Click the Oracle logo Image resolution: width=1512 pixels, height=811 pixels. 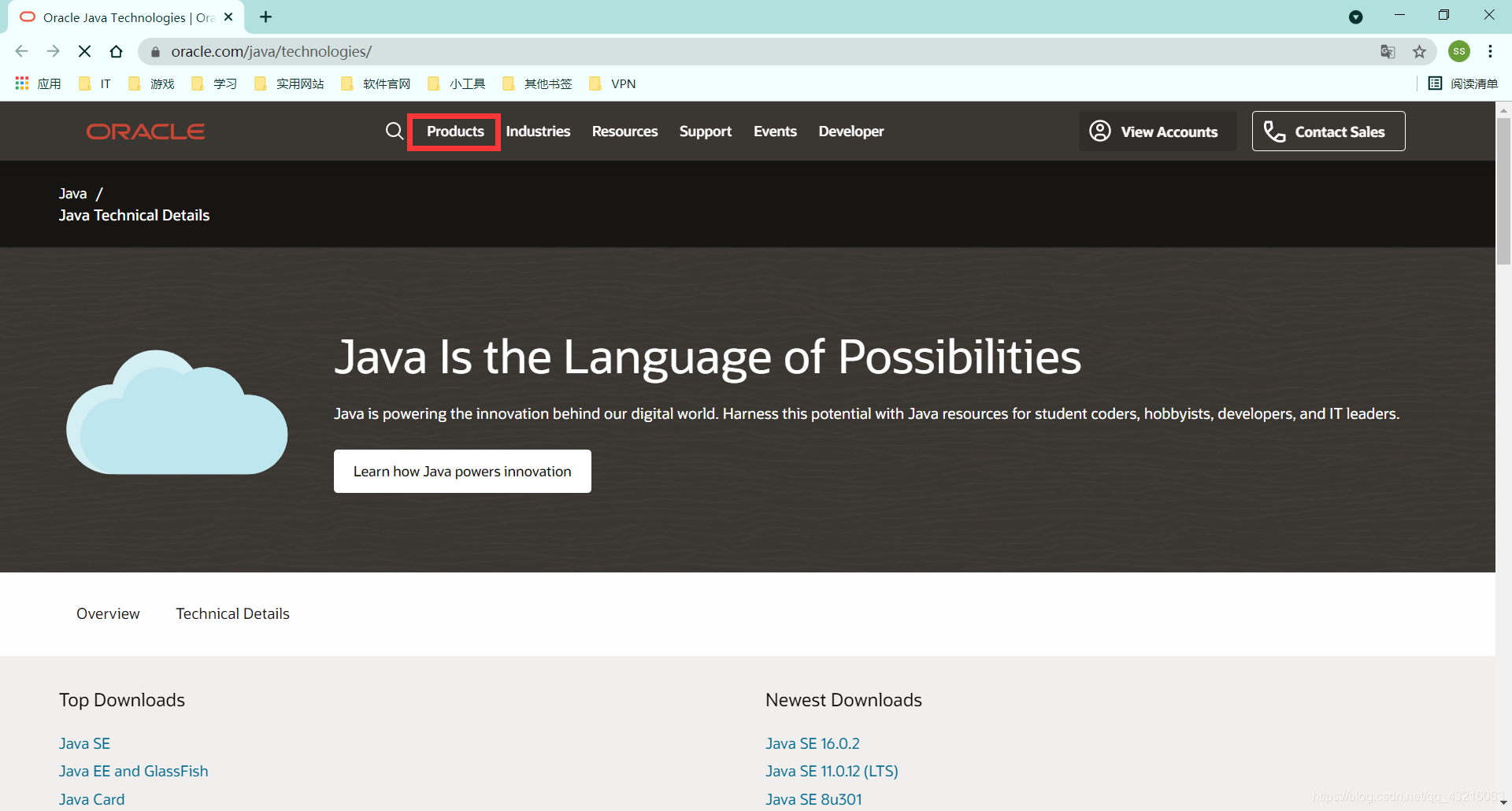point(146,131)
